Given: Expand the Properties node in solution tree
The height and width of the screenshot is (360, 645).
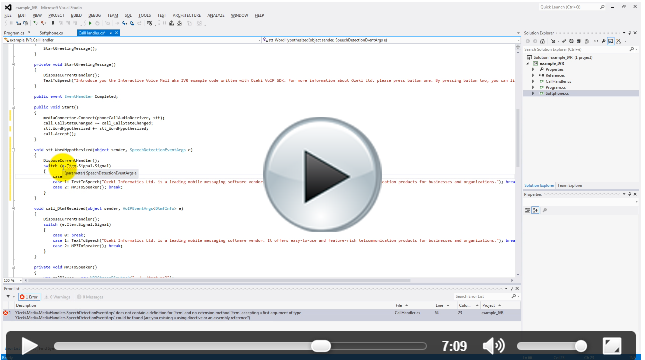Looking at the screenshot, I should click(x=533, y=70).
